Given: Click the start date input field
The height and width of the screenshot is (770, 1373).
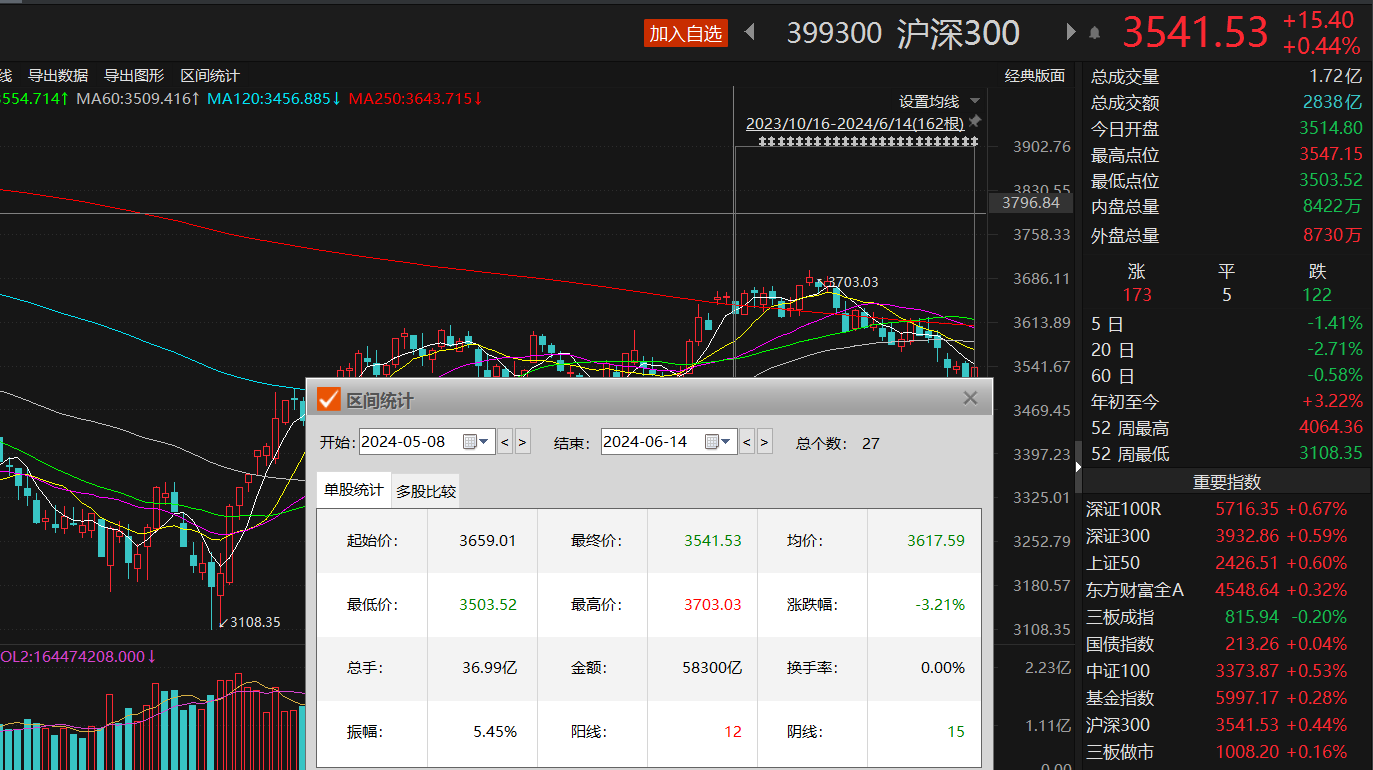Looking at the screenshot, I should pyautogui.click(x=410, y=442).
